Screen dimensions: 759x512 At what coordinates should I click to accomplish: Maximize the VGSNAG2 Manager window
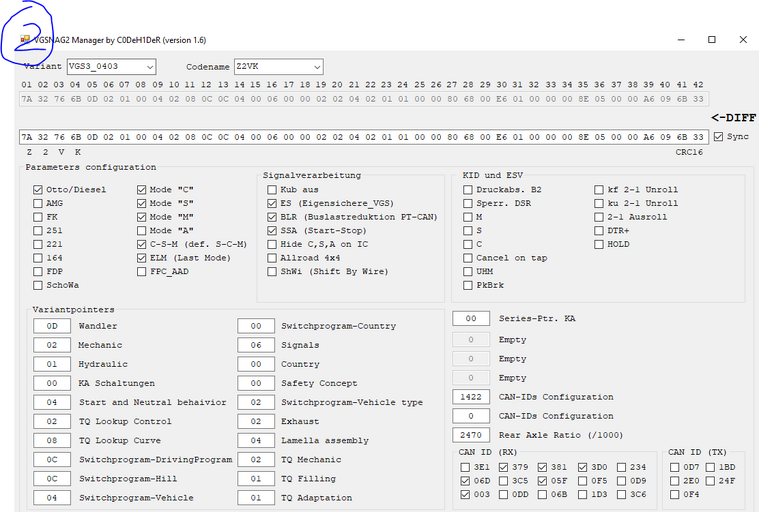[x=711, y=40]
